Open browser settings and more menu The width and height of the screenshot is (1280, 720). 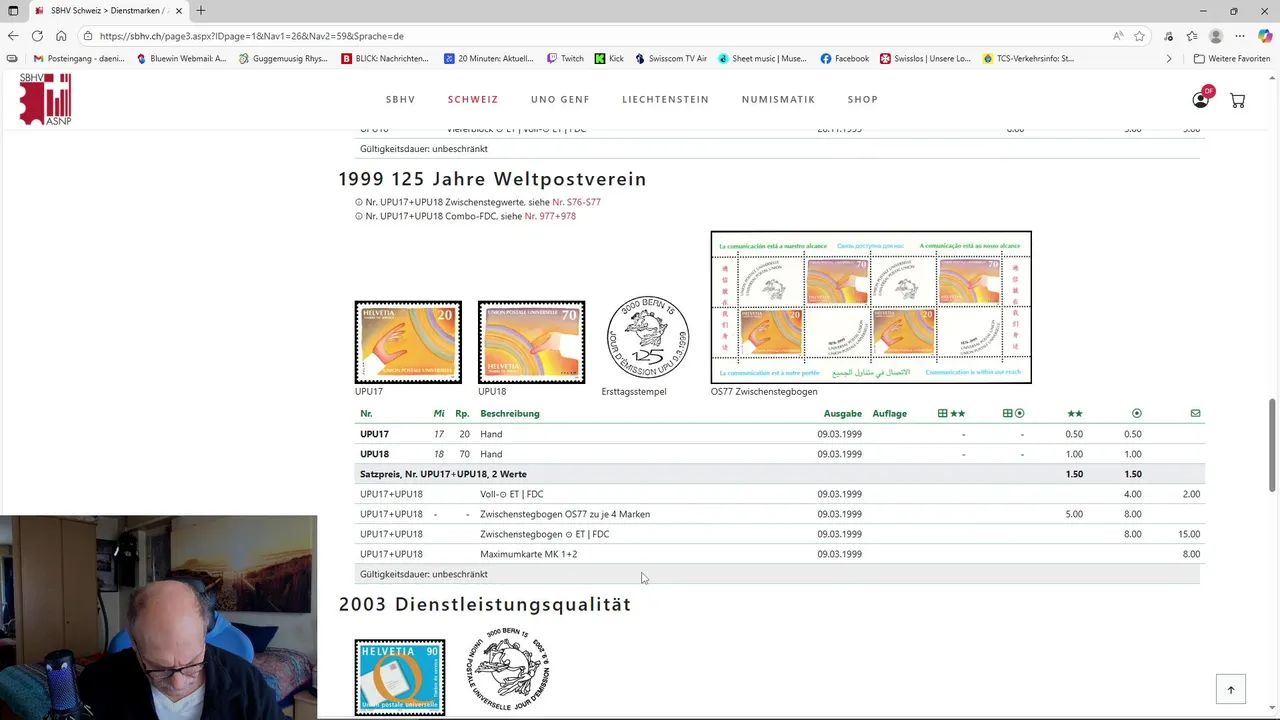1240,36
